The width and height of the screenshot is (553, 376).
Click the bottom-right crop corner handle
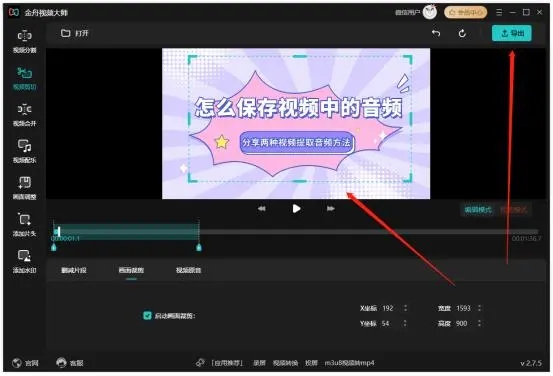tap(408, 178)
